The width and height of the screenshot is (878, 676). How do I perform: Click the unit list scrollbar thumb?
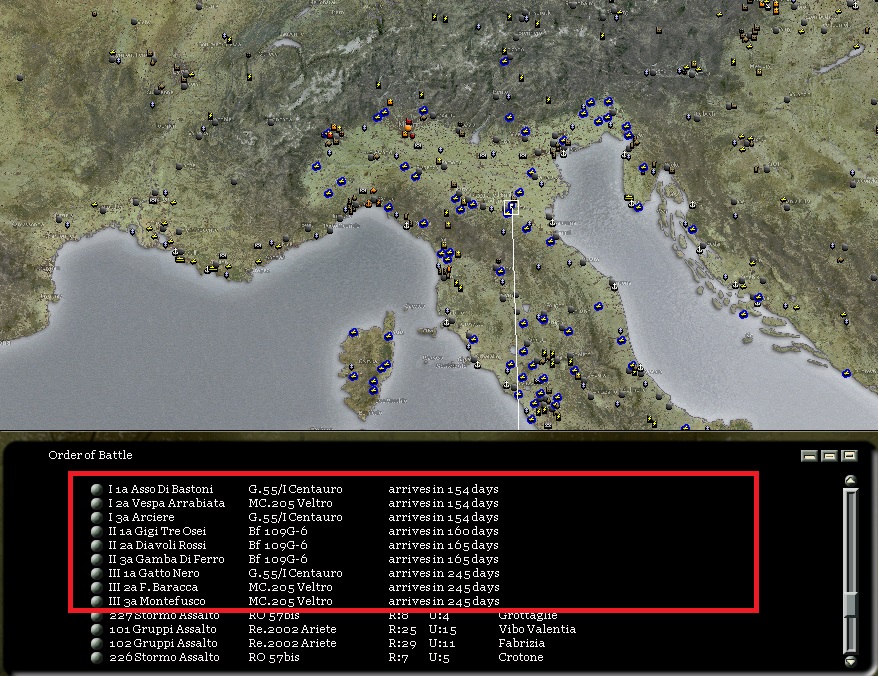coord(850,605)
